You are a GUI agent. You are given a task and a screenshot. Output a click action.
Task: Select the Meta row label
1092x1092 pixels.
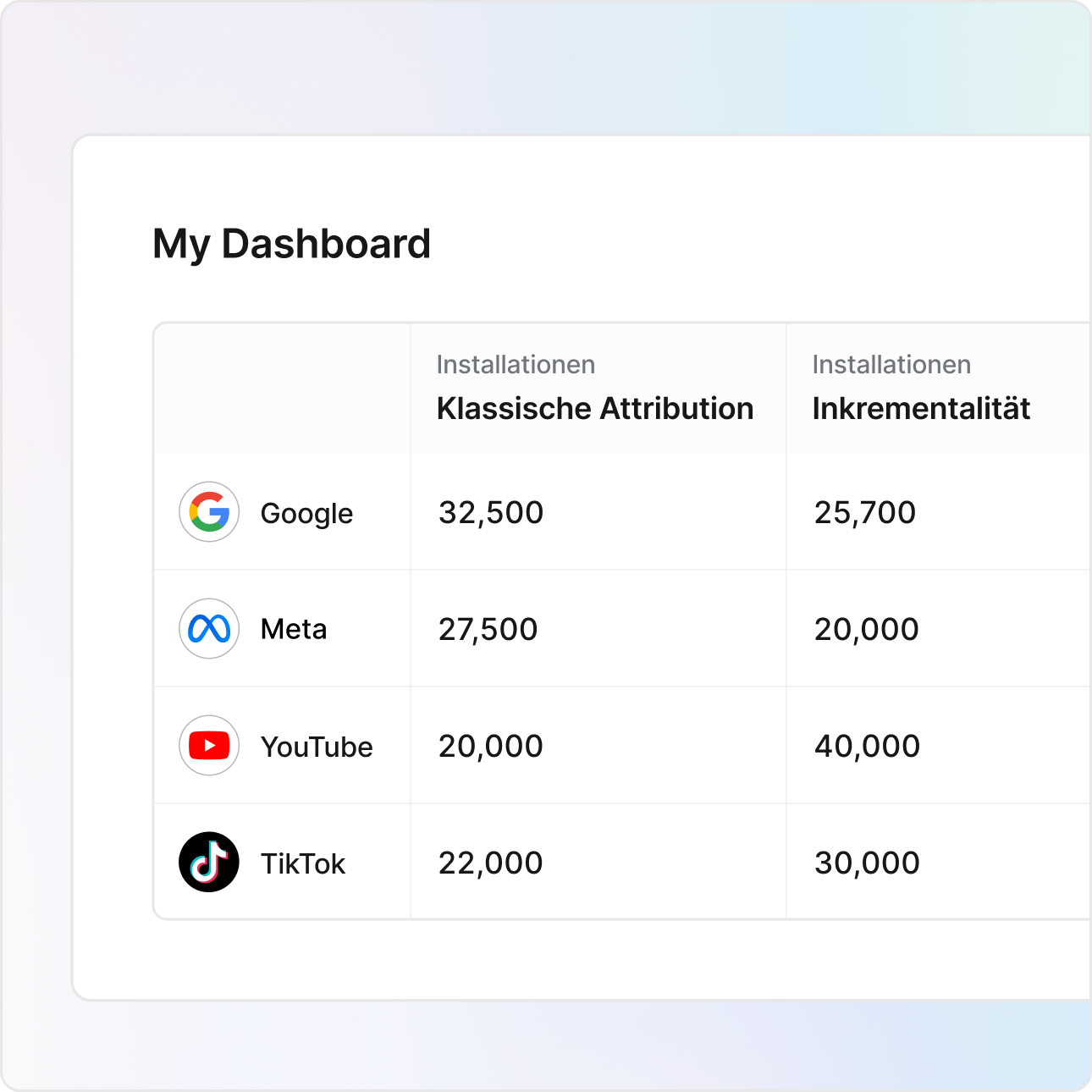point(294,629)
